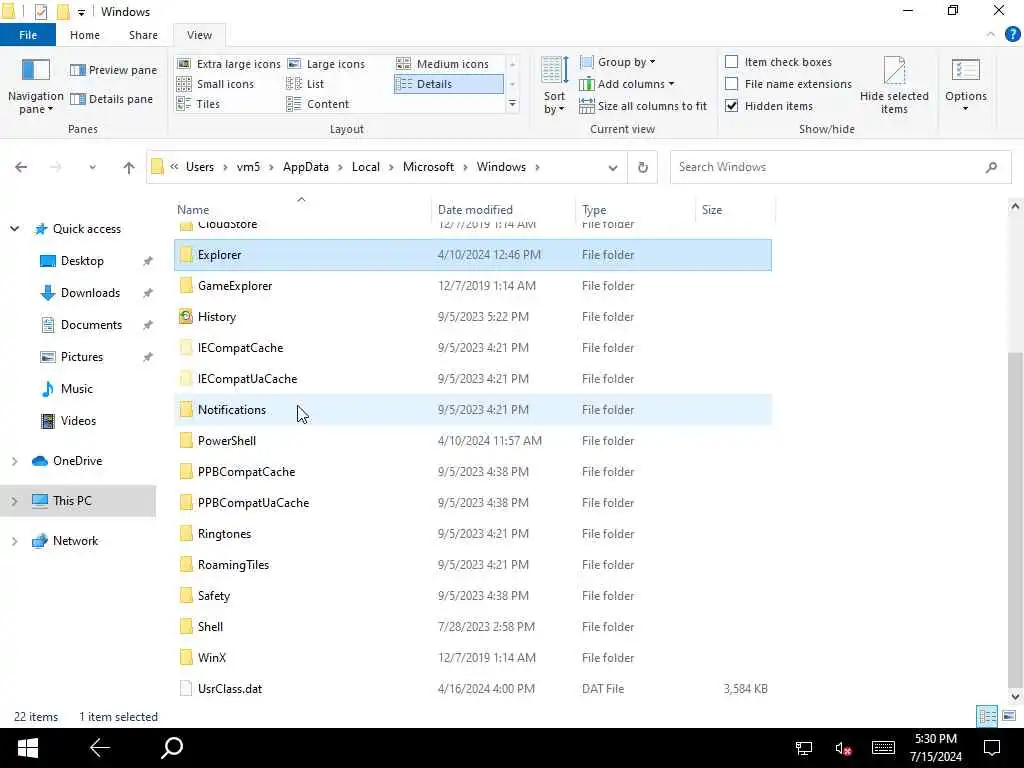Enable Item check boxes
Image resolution: width=1024 pixels, height=768 pixels.
point(731,62)
